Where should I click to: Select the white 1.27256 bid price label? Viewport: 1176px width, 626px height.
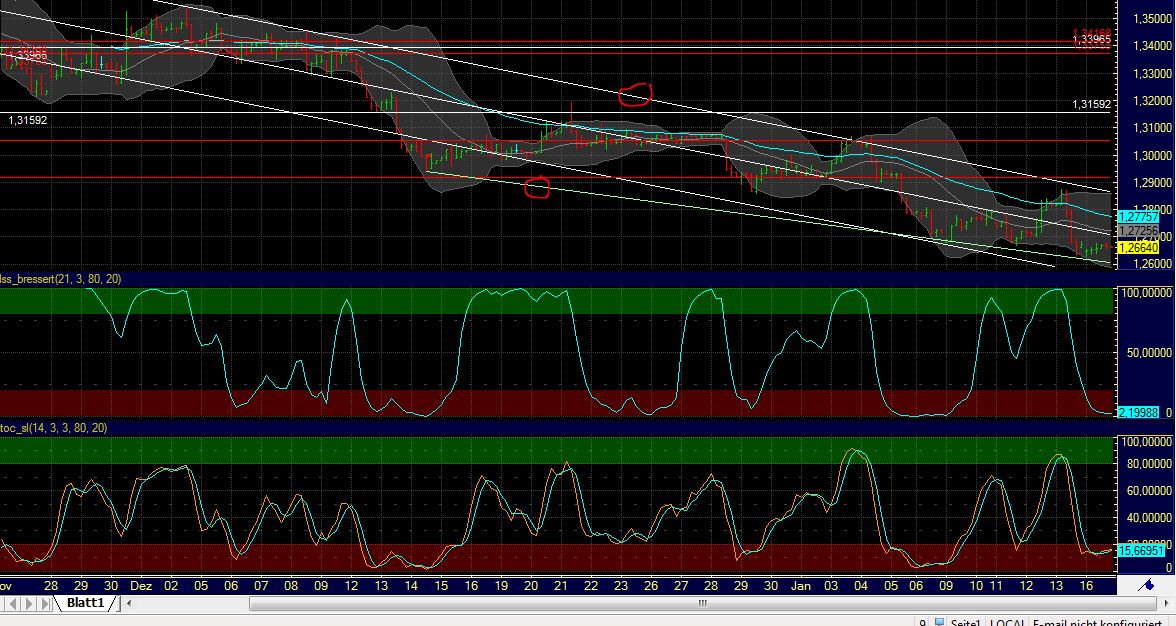1138,230
